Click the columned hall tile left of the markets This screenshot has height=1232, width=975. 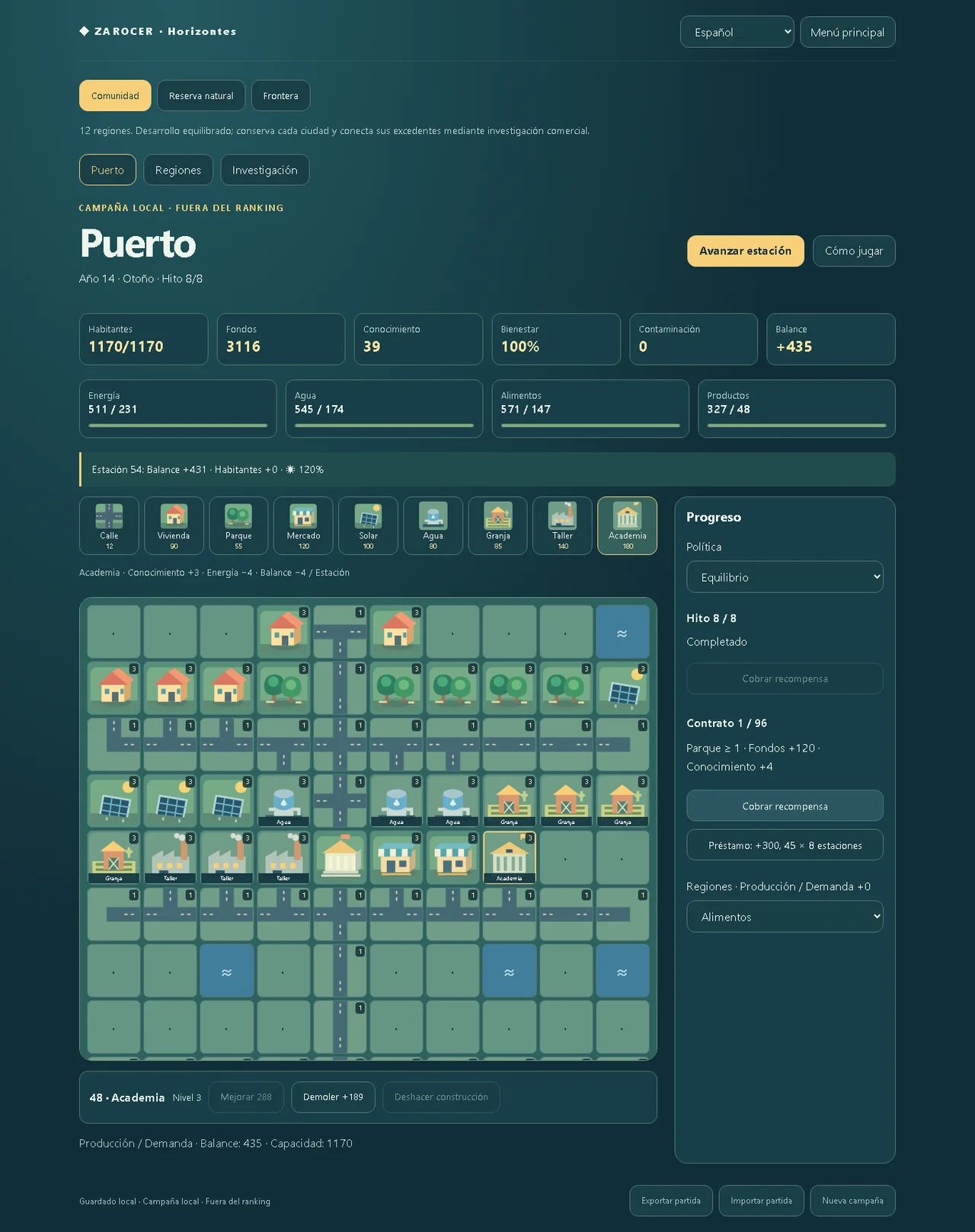(x=340, y=857)
